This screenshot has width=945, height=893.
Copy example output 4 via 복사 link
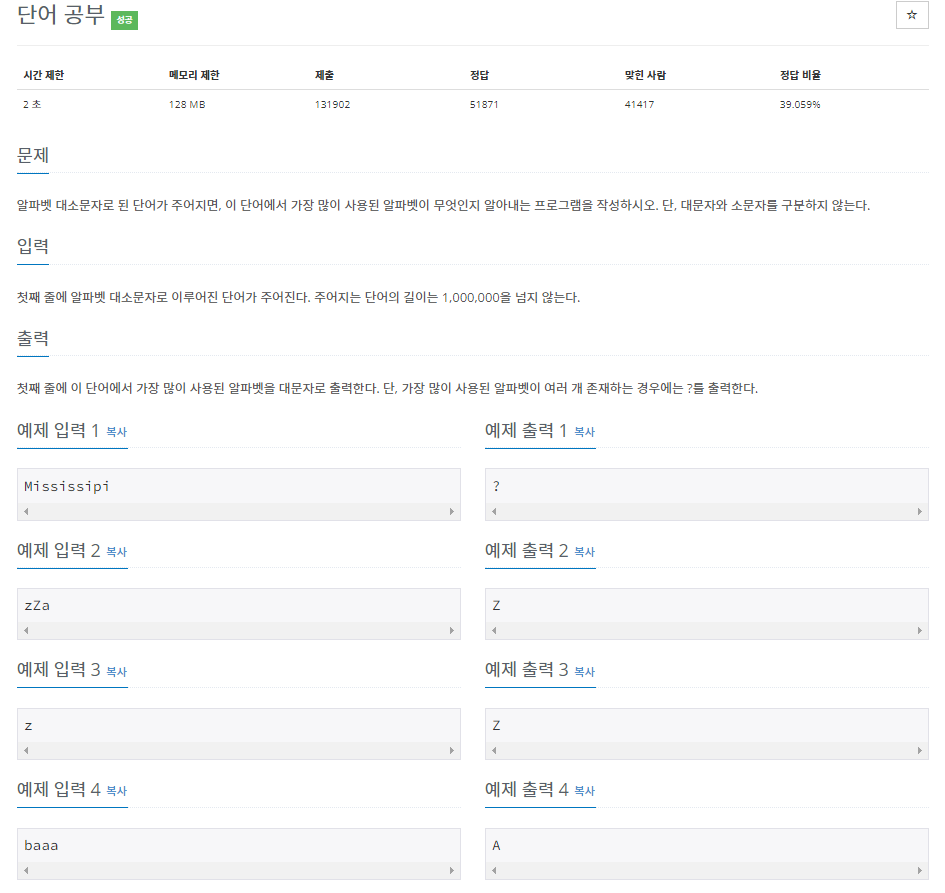(584, 791)
